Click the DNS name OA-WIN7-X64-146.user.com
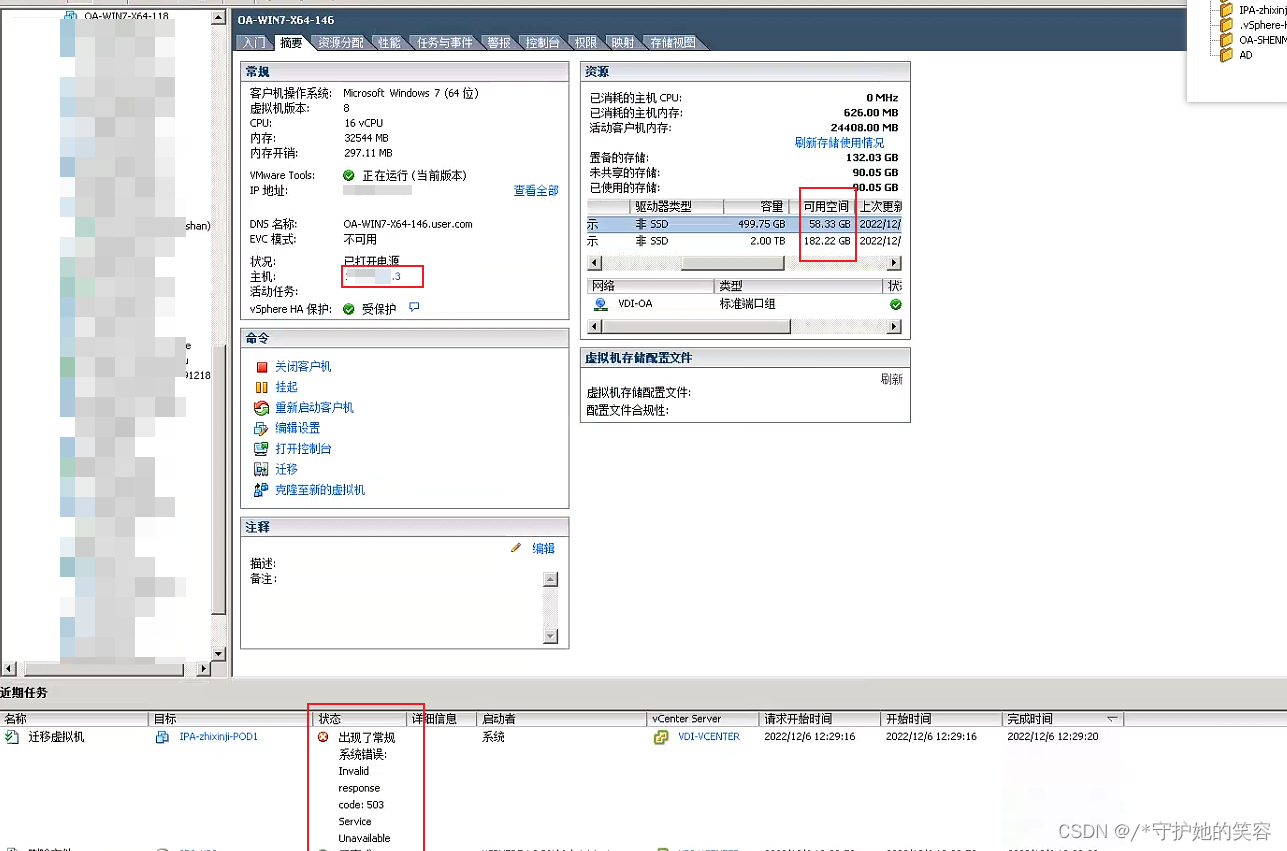The height and width of the screenshot is (851, 1287). 408,224
